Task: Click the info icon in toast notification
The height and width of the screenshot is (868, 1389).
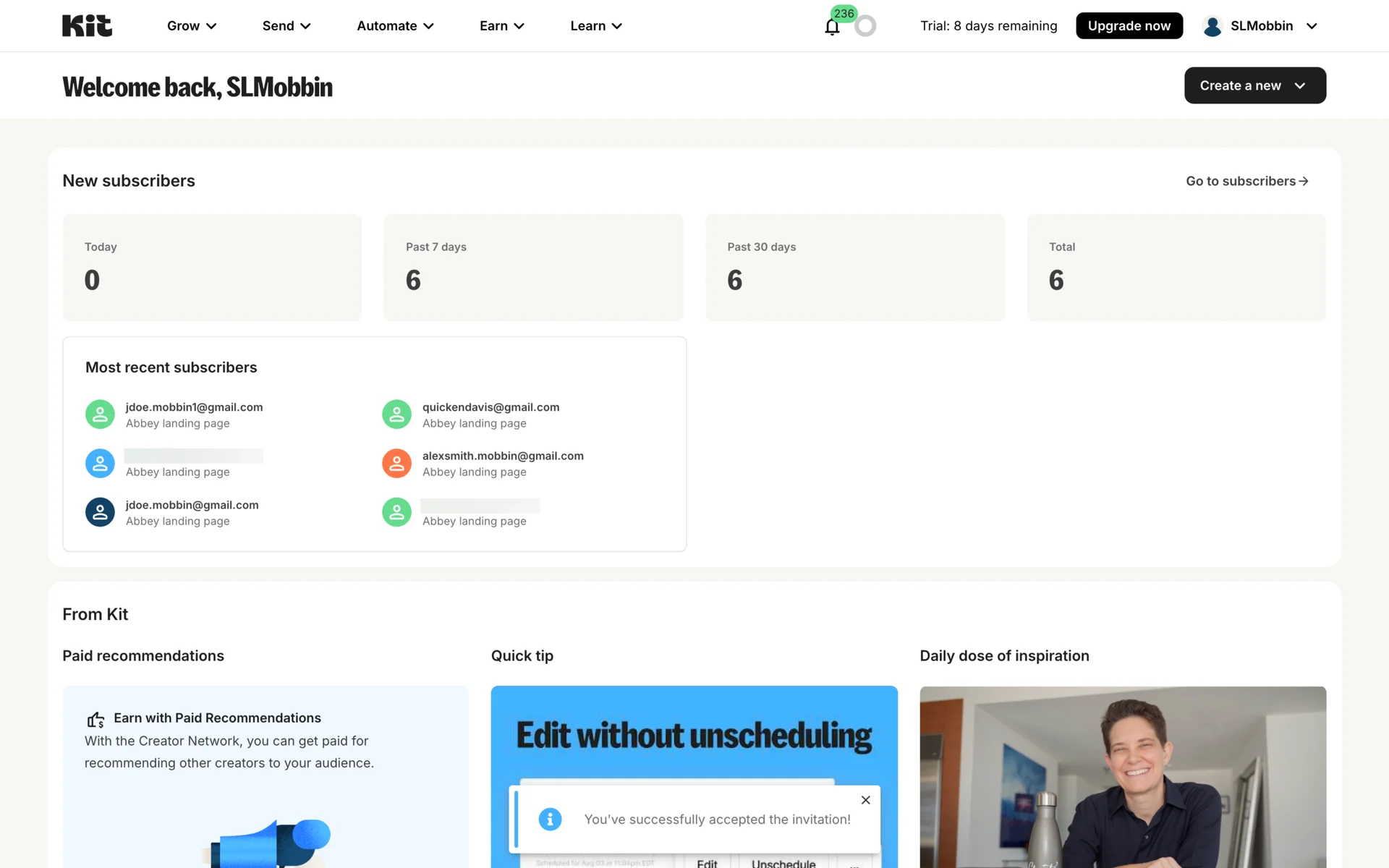Action: [550, 819]
